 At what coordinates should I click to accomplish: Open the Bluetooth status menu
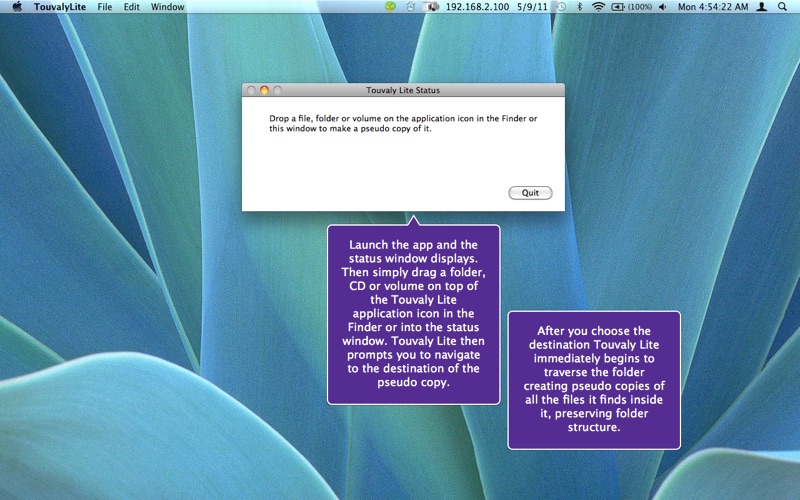[579, 7]
